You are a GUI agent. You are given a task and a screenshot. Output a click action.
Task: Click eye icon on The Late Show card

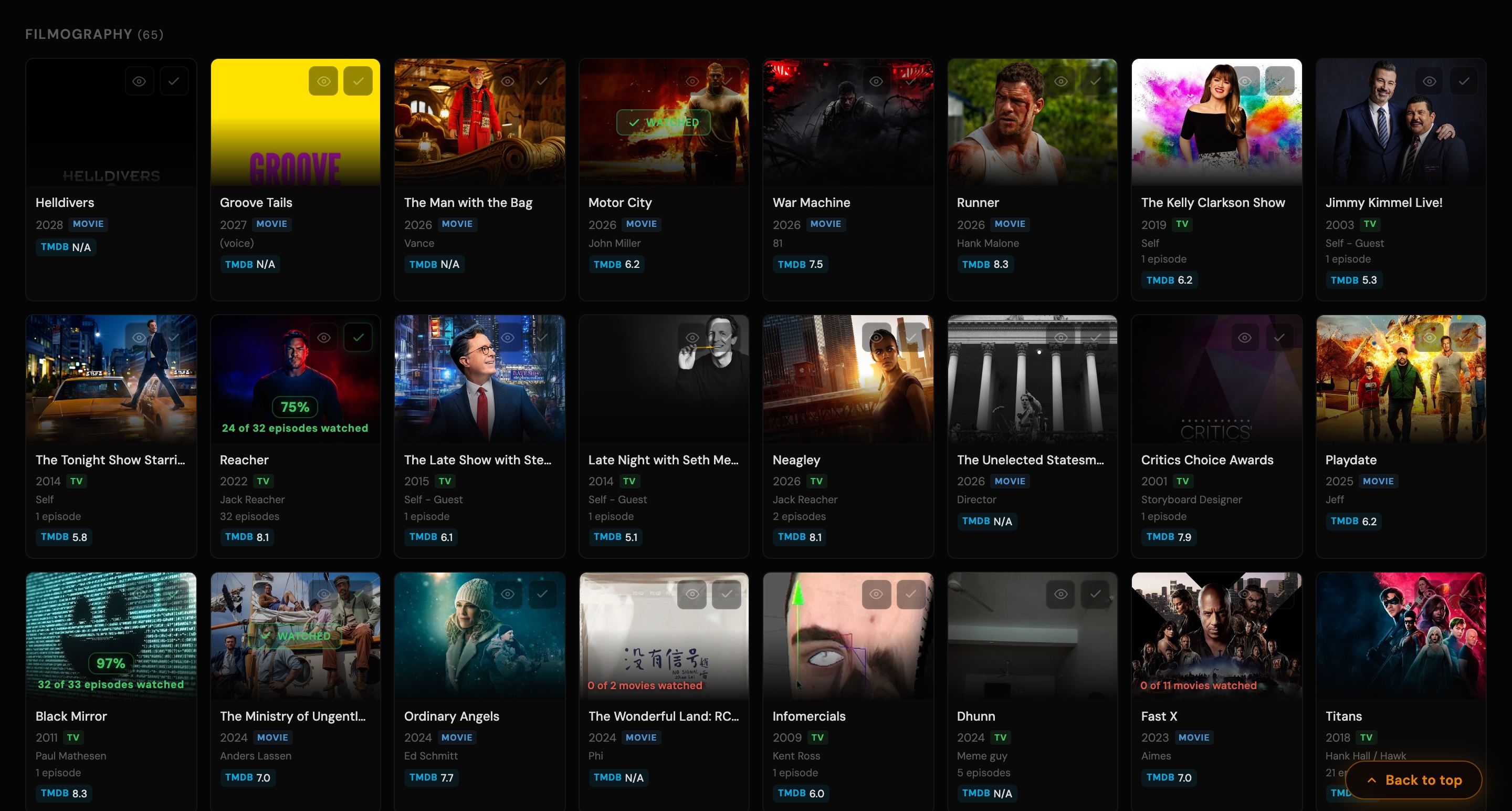[508, 338]
